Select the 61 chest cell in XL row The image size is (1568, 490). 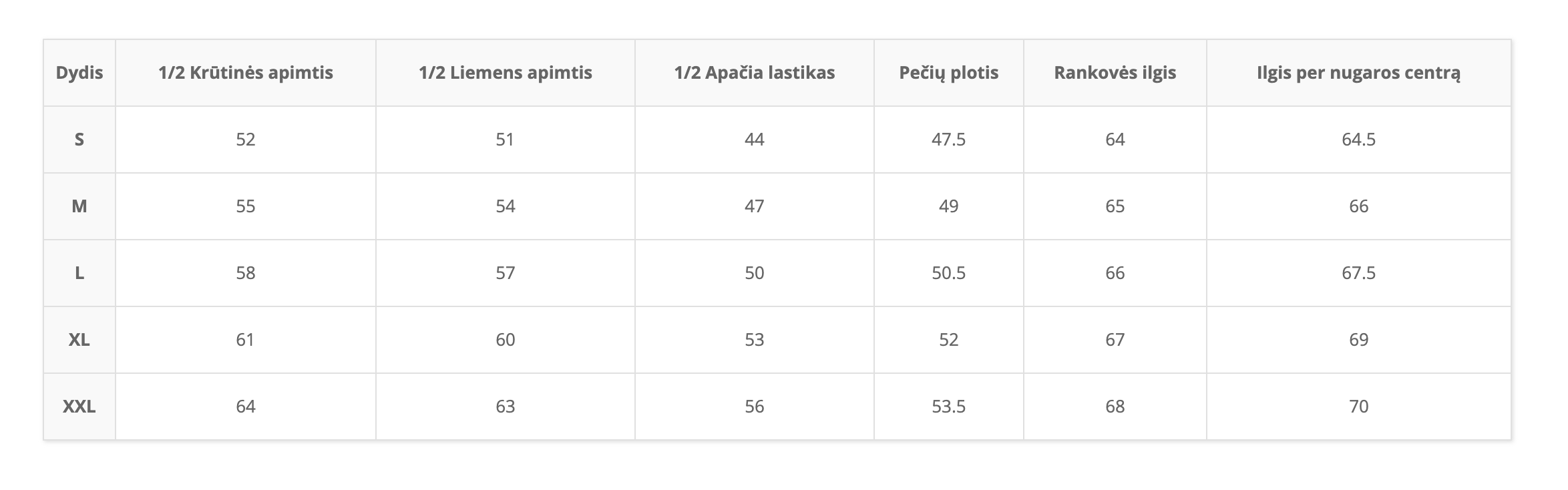[x=246, y=340]
